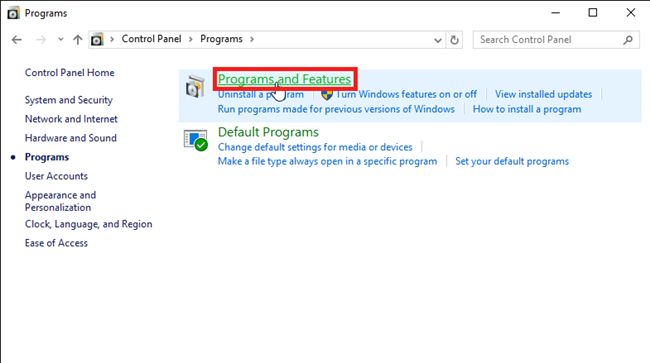Open System and Security category
This screenshot has height=363, width=650.
tap(69, 100)
